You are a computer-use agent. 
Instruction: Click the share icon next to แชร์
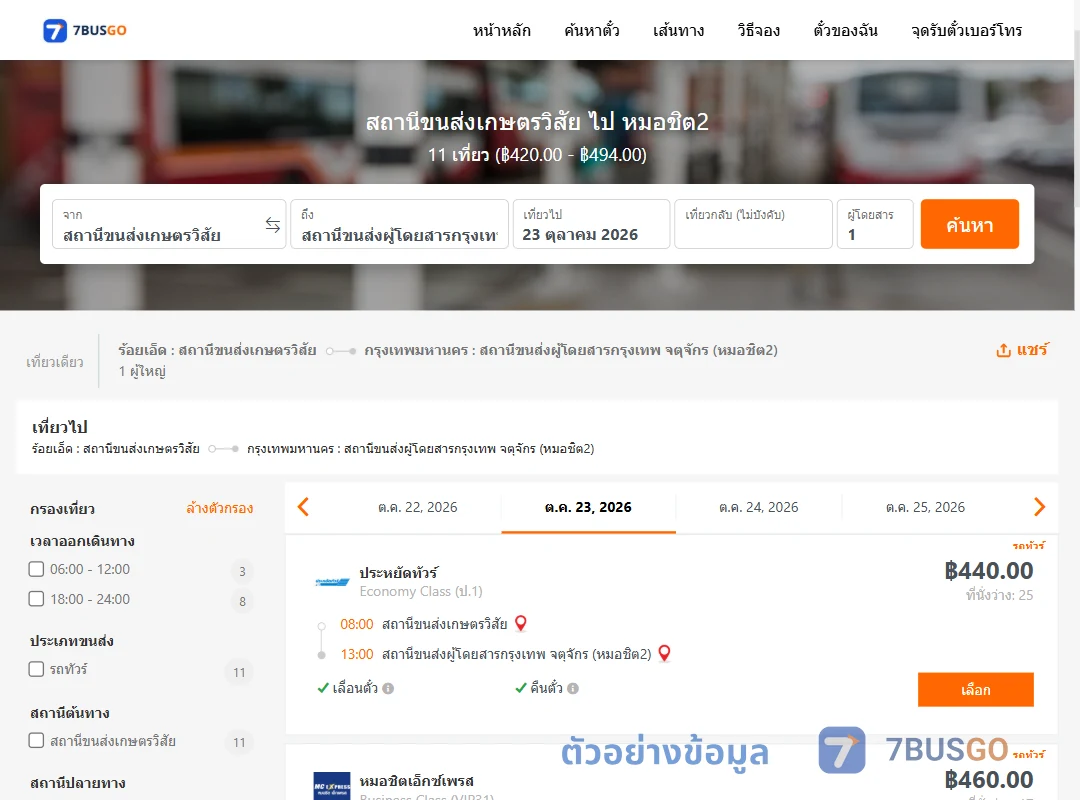(1004, 350)
